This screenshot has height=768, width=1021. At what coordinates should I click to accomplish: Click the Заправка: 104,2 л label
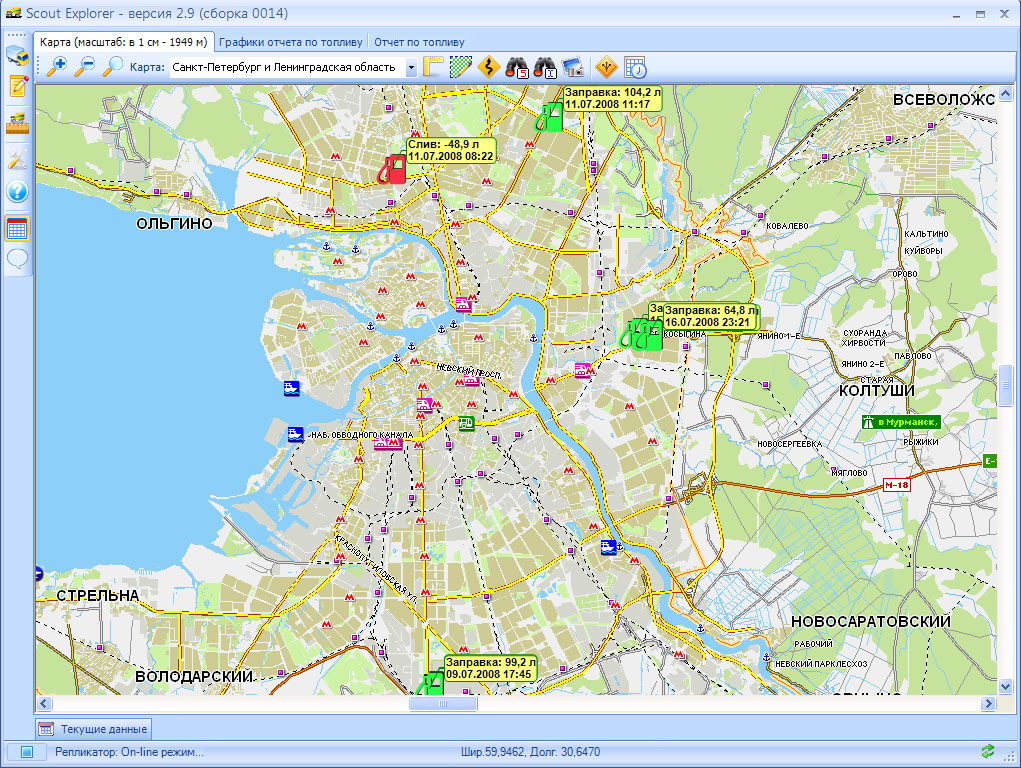[612, 98]
